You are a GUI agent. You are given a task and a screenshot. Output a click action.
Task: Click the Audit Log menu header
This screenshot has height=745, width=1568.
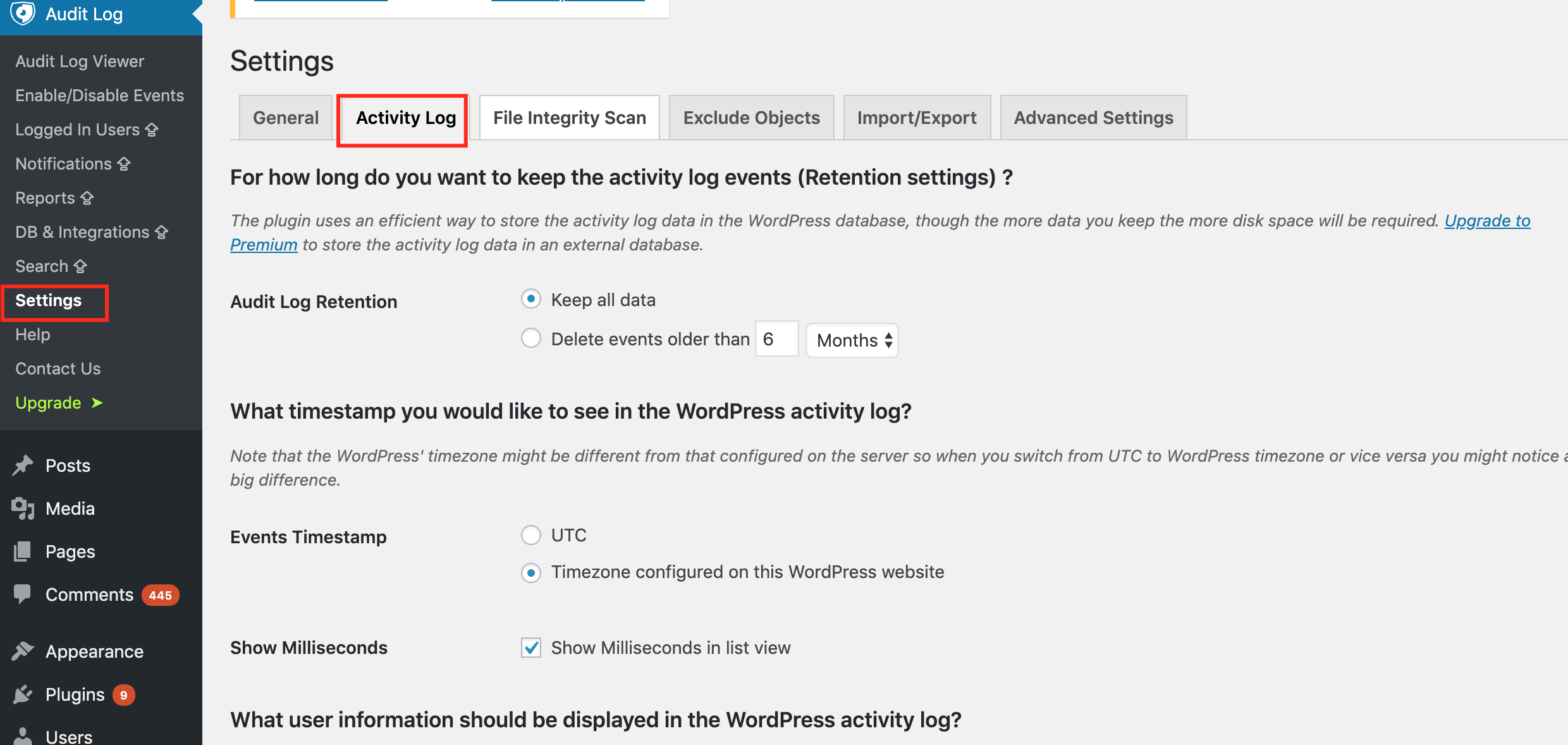click(101, 15)
